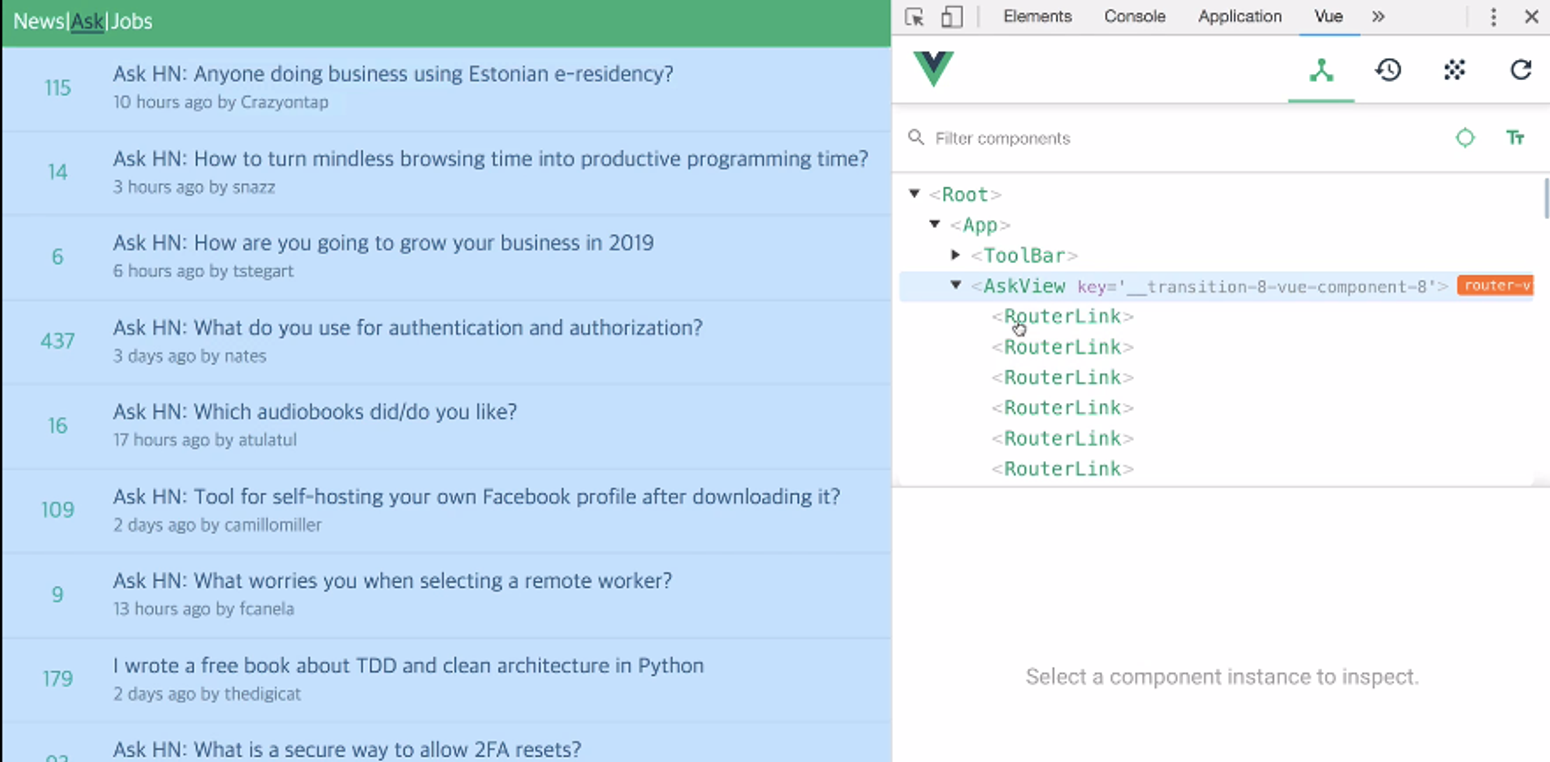Select the last visible RouterLink in tree

tap(1063, 468)
